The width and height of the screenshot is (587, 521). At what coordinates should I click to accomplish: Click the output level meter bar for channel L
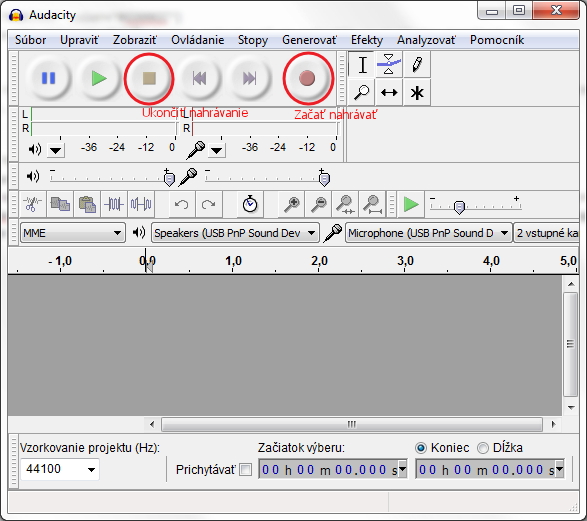pos(103,114)
